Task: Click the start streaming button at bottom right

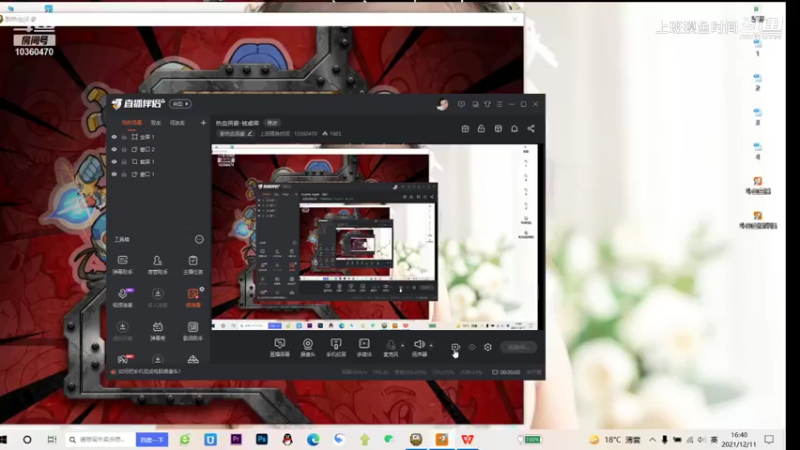Action: pos(518,347)
